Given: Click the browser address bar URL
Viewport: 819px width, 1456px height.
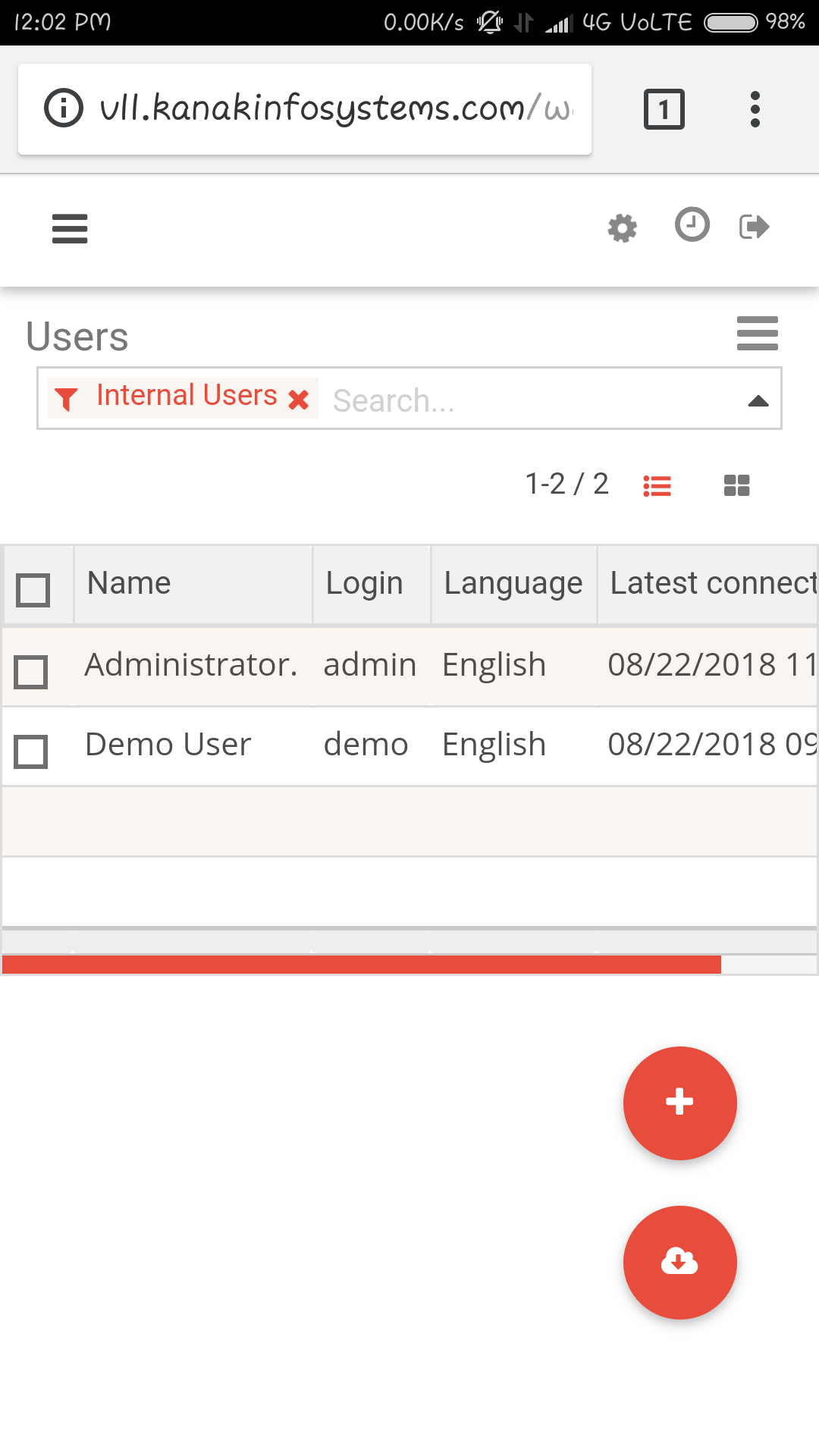Looking at the screenshot, I should [x=336, y=108].
